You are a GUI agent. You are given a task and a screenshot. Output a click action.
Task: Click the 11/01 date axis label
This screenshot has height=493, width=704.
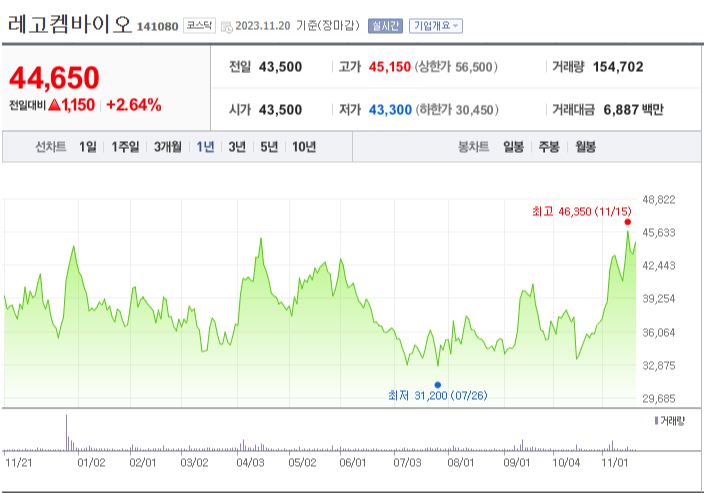(615, 462)
